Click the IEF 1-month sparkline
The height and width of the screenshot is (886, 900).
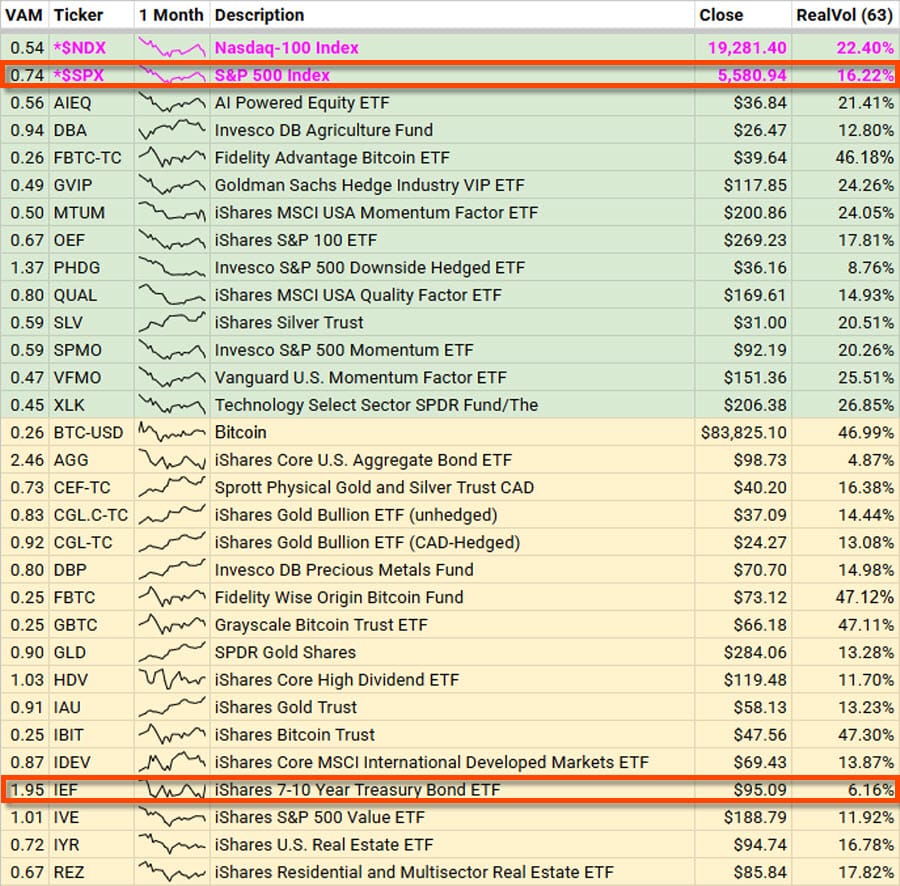[x=171, y=790]
